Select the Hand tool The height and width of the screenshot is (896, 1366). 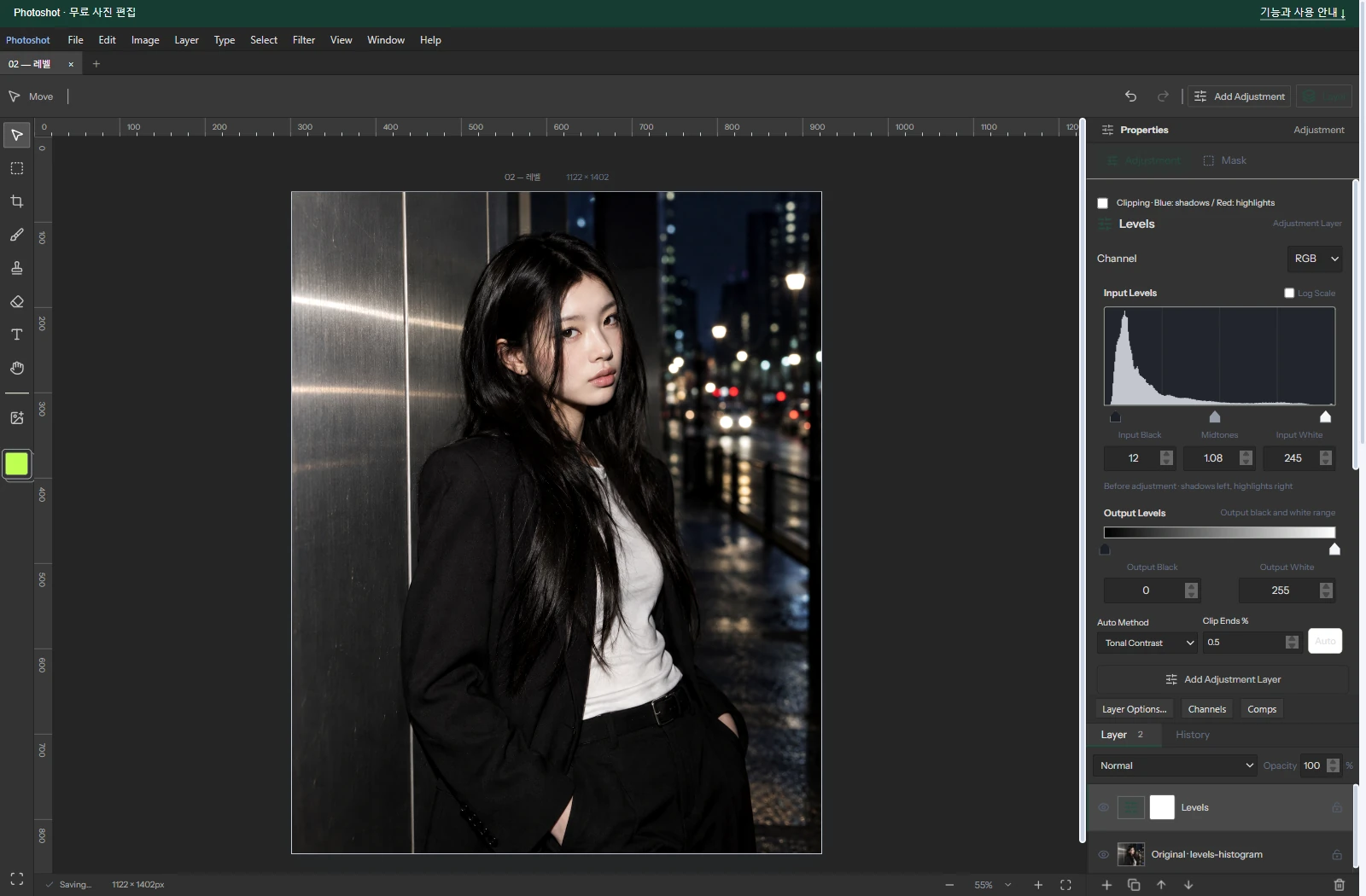coord(17,368)
